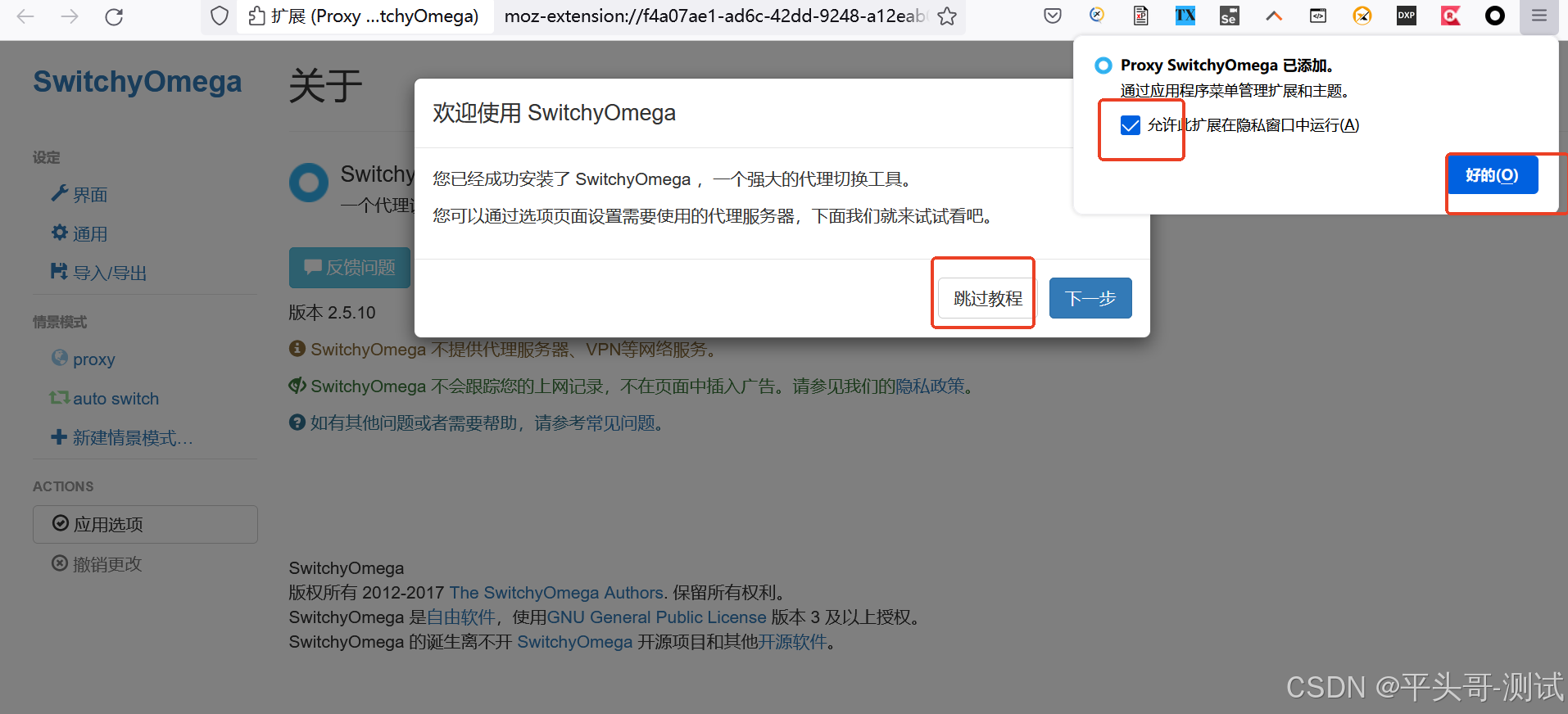Open the TX extension icon
This screenshot has height=714, width=1568.
click(x=1185, y=16)
